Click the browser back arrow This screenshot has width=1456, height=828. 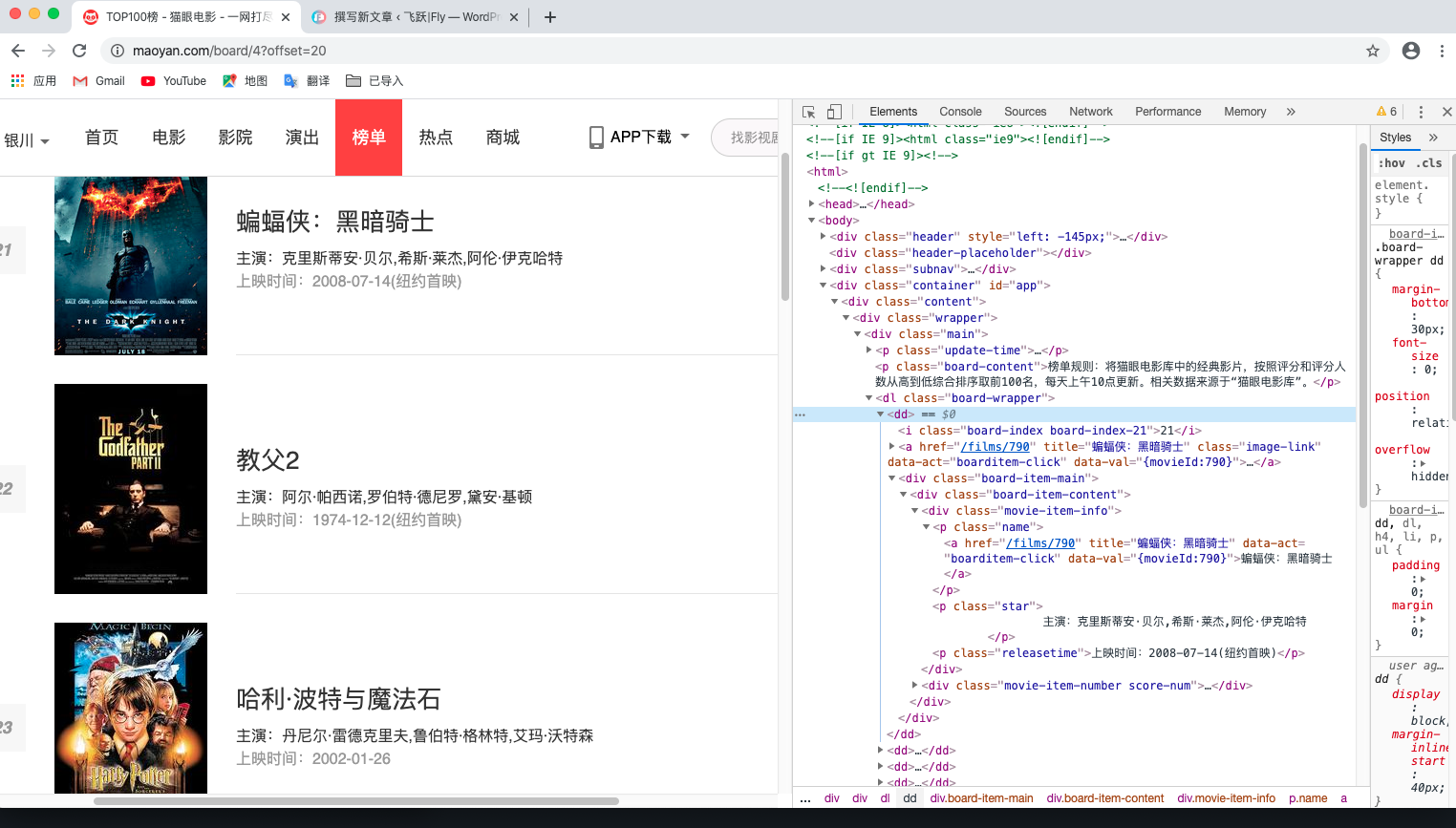pyautogui.click(x=18, y=51)
